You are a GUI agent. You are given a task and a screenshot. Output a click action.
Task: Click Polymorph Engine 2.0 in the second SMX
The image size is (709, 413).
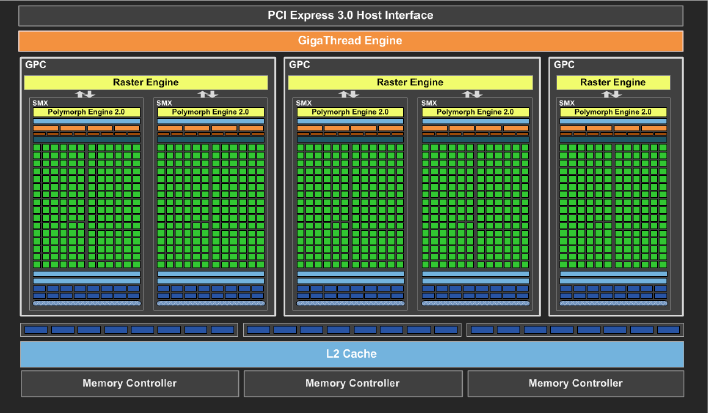(x=210, y=112)
